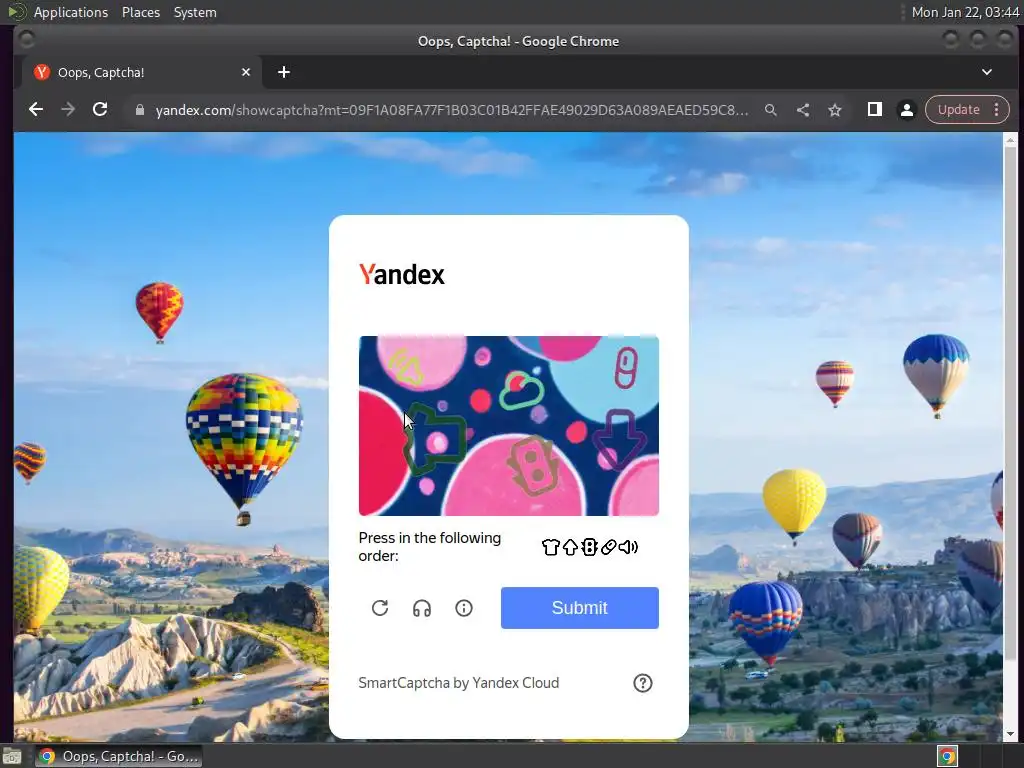Open Chrome three-dot menu
The height and width of the screenshot is (768, 1024).
pos(997,110)
